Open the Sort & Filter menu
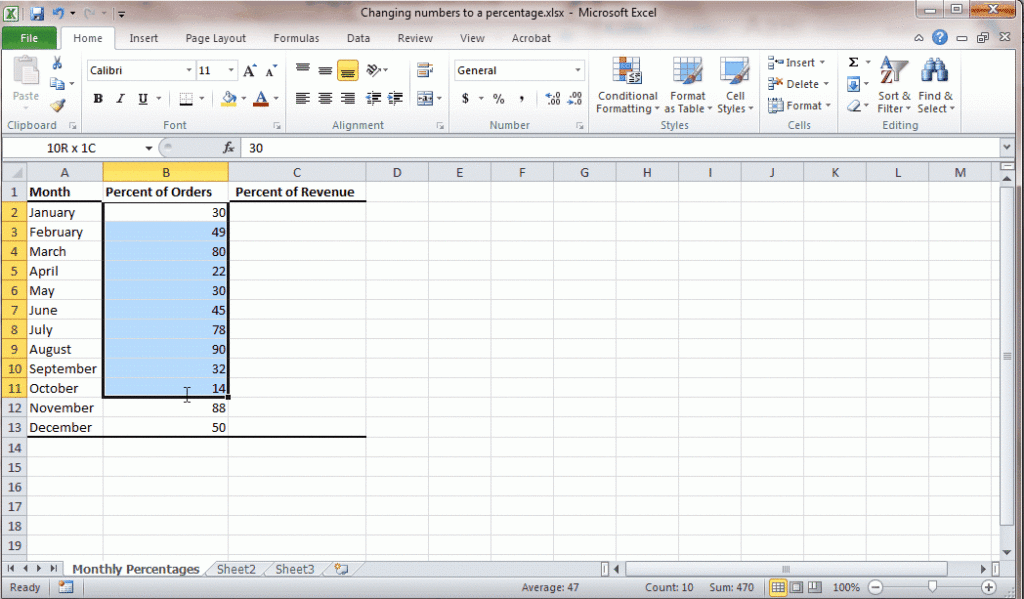This screenshot has width=1024, height=599. coord(893,85)
